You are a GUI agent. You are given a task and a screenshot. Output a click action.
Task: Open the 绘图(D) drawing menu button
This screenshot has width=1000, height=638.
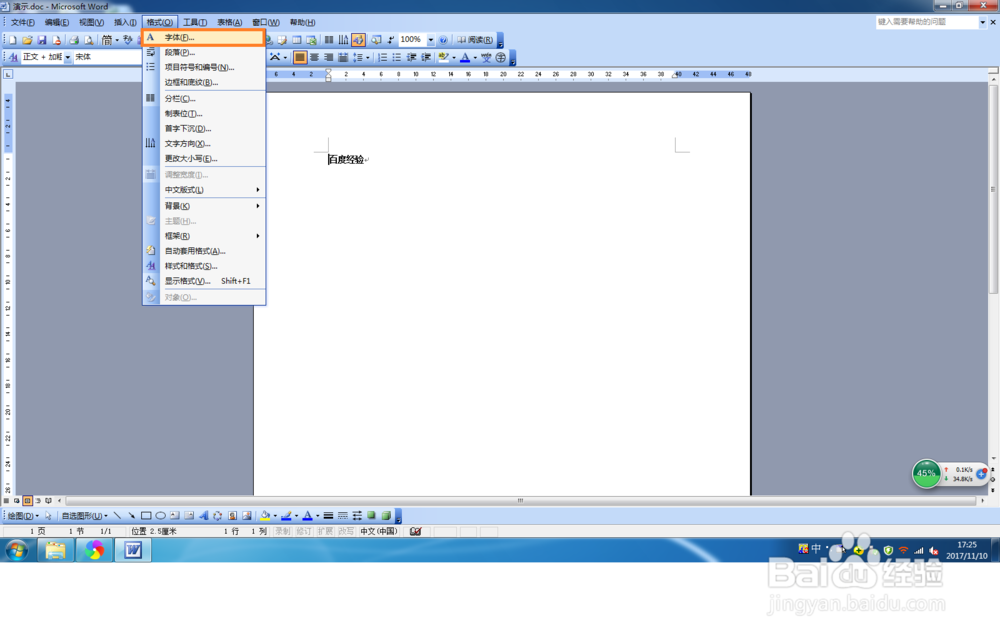(23, 516)
